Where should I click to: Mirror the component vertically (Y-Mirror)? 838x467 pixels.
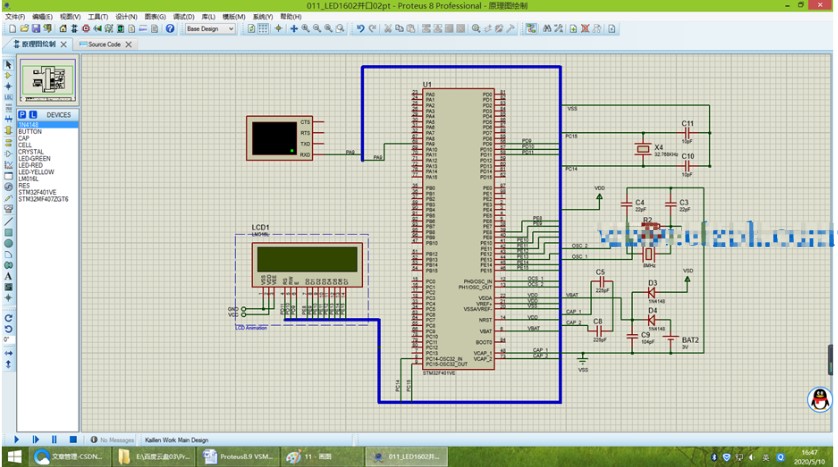(8, 364)
